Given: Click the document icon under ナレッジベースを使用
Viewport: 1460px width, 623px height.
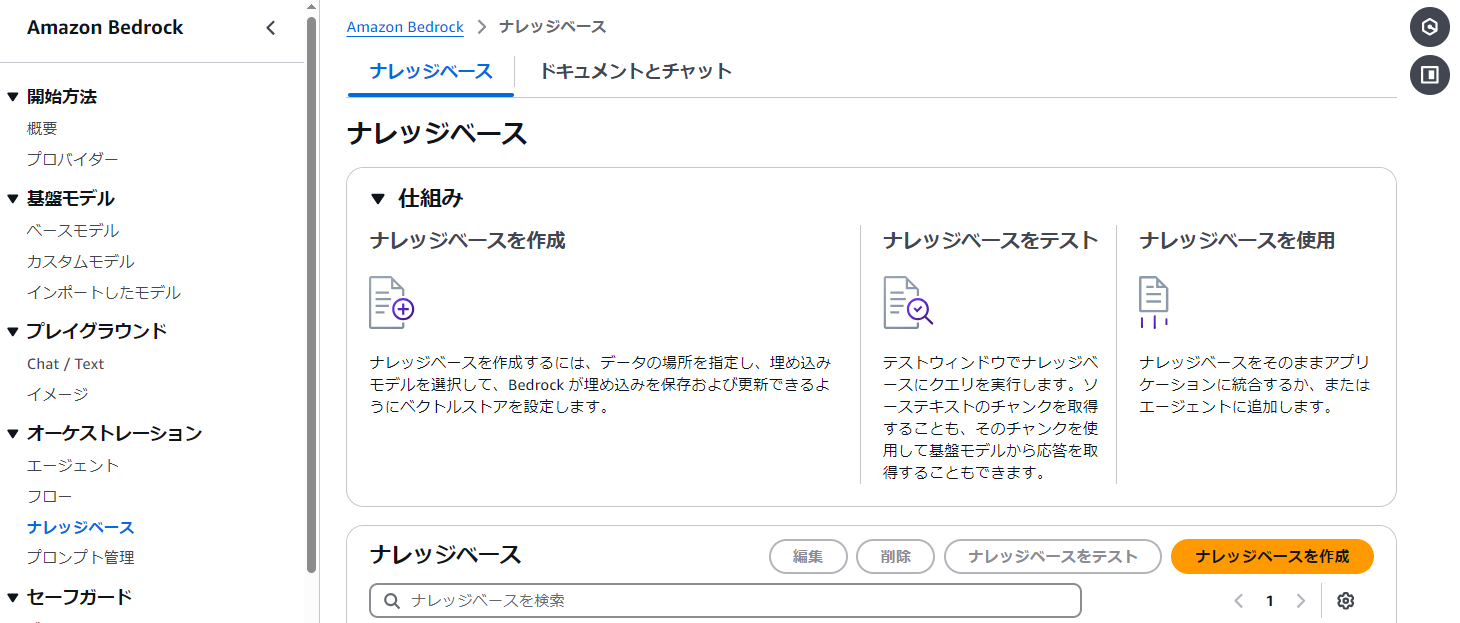Looking at the screenshot, I should [x=1154, y=302].
